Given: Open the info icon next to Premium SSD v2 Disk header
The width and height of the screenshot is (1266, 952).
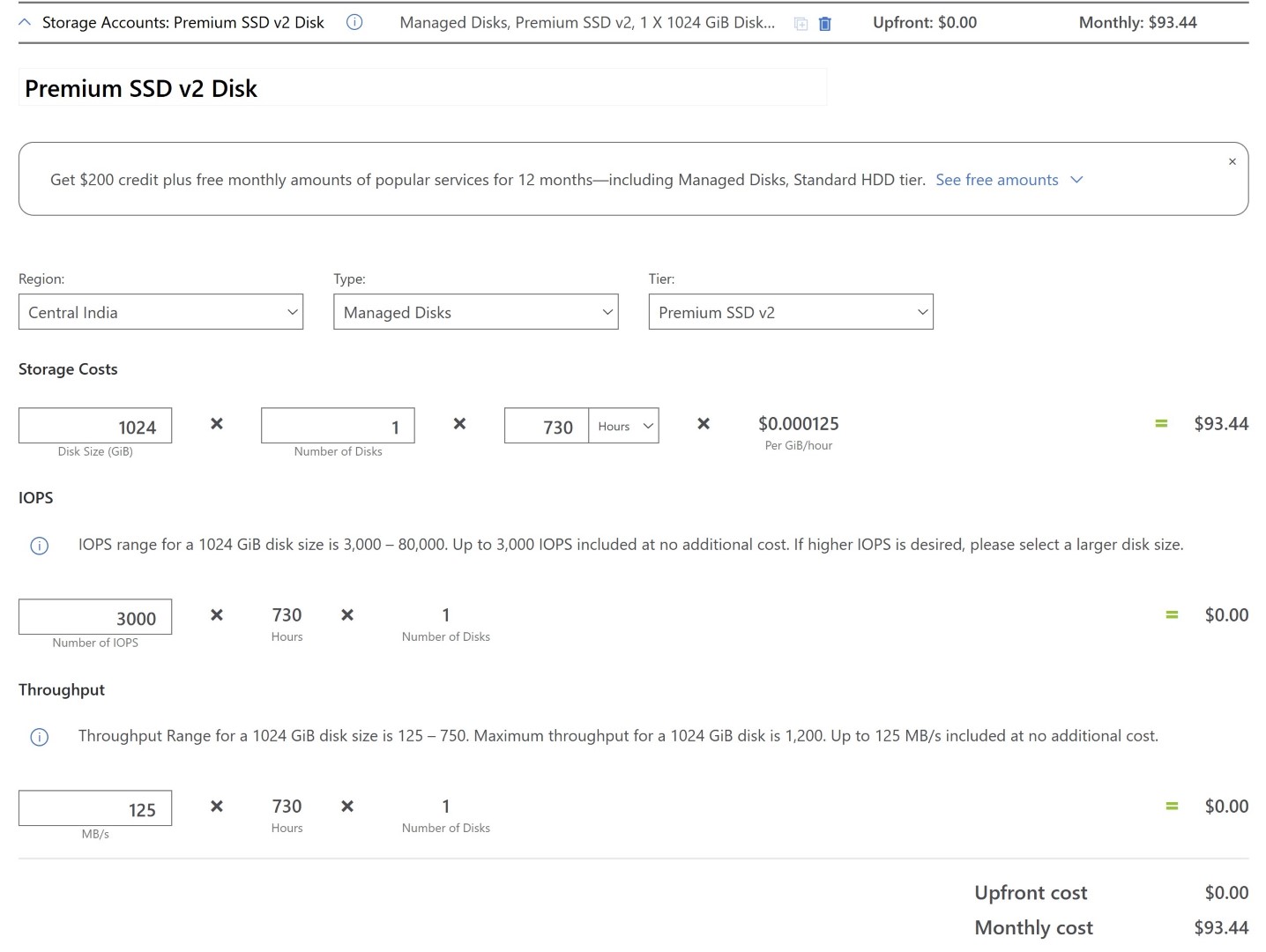Looking at the screenshot, I should coord(354,22).
